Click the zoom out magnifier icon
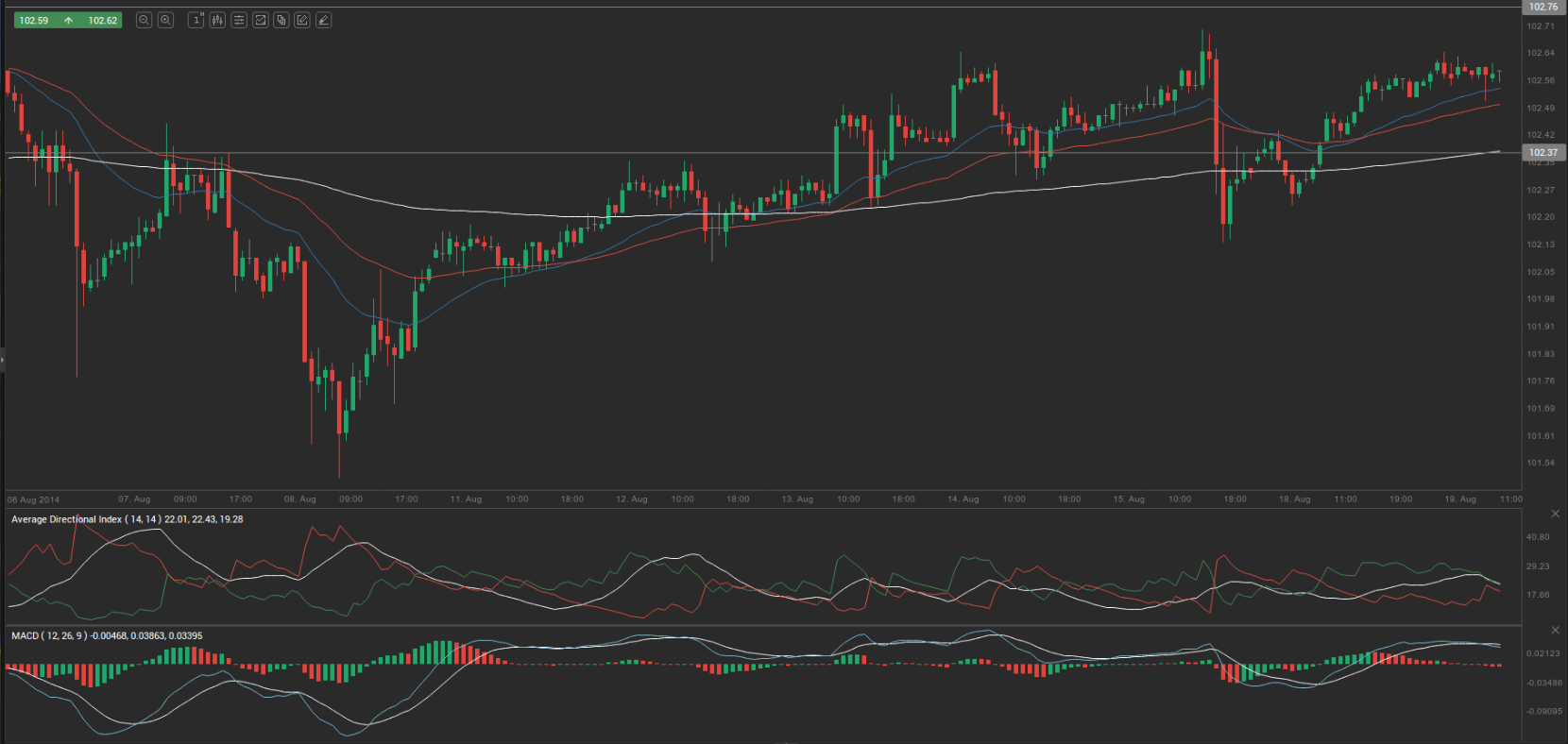1568x744 pixels. point(144,20)
